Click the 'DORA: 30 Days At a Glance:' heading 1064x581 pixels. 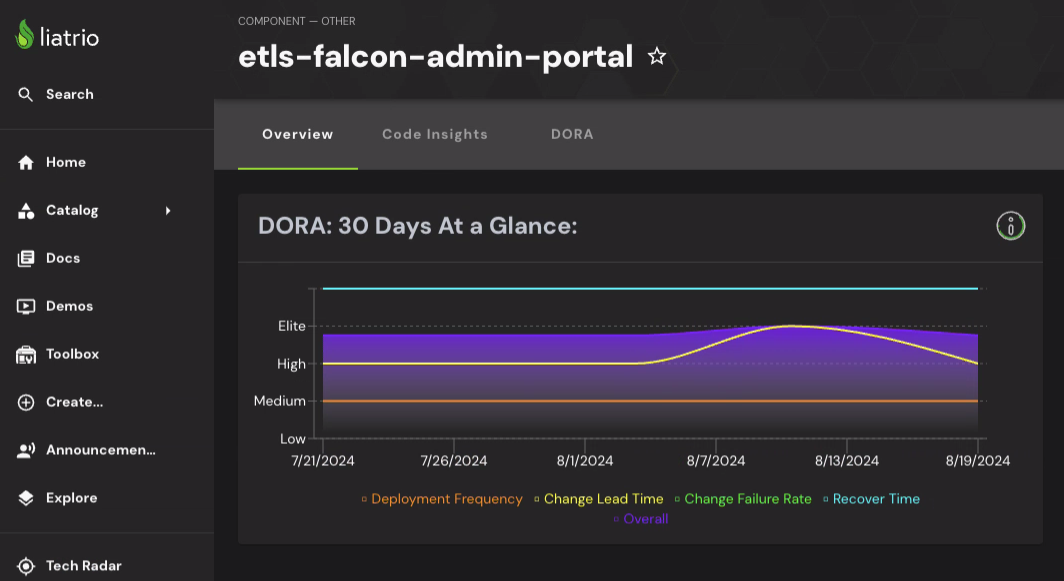tap(417, 226)
